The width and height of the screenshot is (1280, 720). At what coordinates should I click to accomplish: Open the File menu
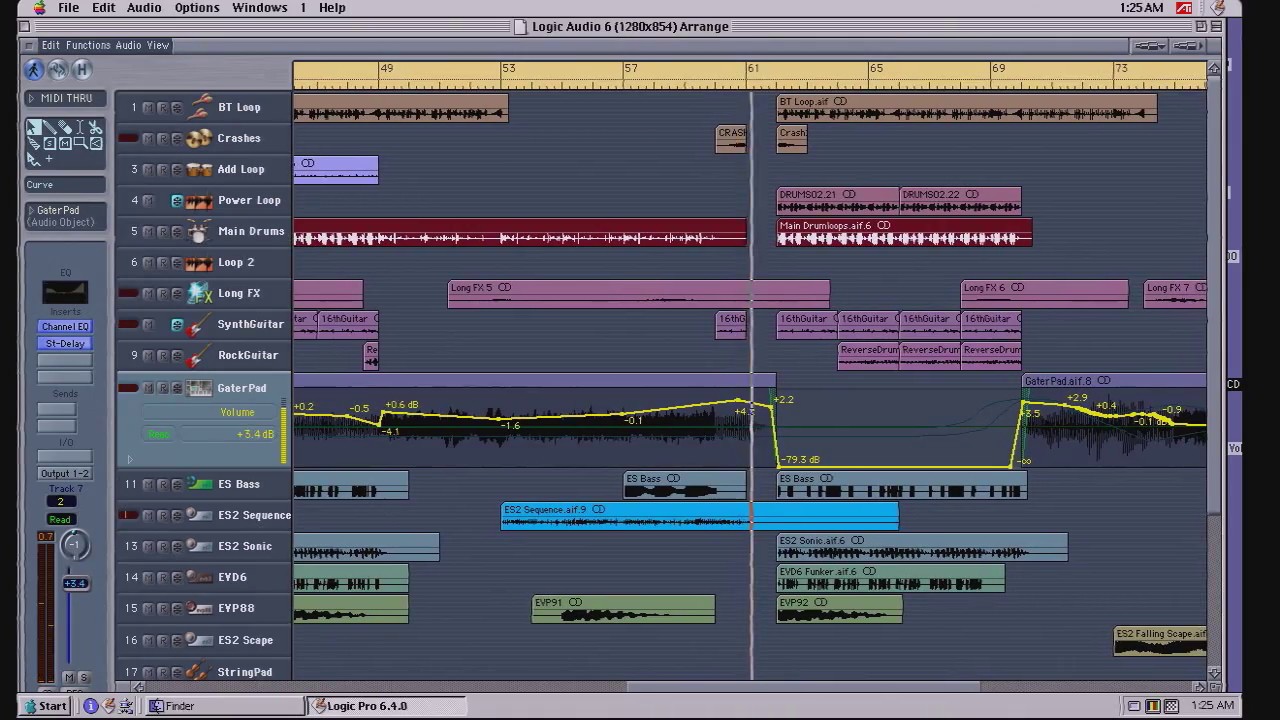[x=68, y=8]
